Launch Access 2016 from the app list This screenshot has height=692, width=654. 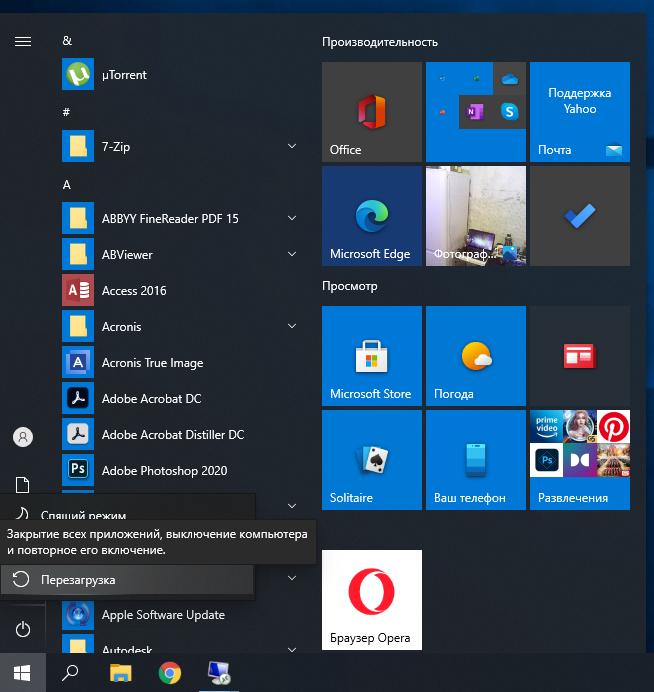pos(78,291)
